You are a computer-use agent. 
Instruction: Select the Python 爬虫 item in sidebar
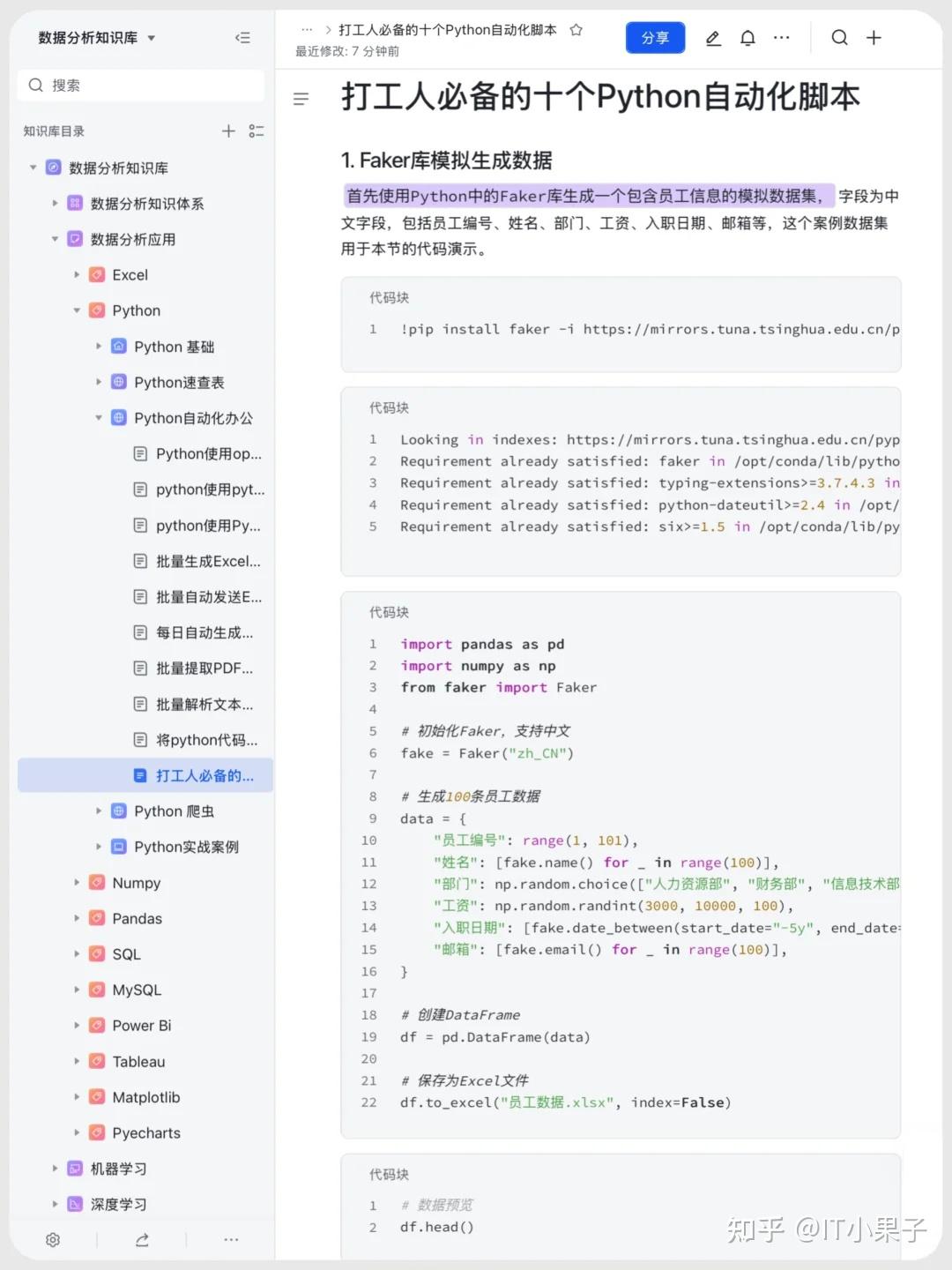pyautogui.click(x=174, y=811)
